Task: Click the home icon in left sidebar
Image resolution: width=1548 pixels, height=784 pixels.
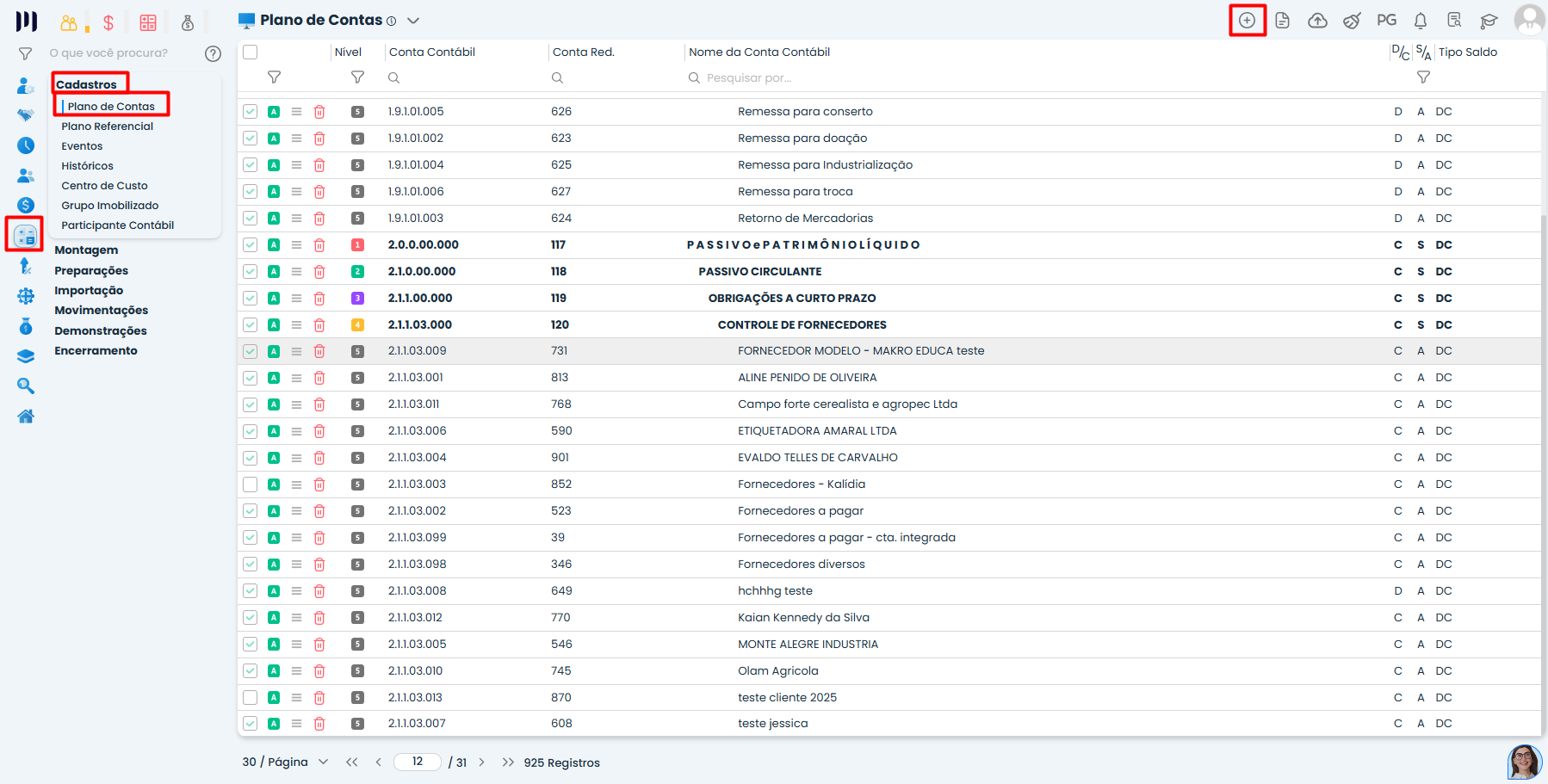Action: point(26,417)
